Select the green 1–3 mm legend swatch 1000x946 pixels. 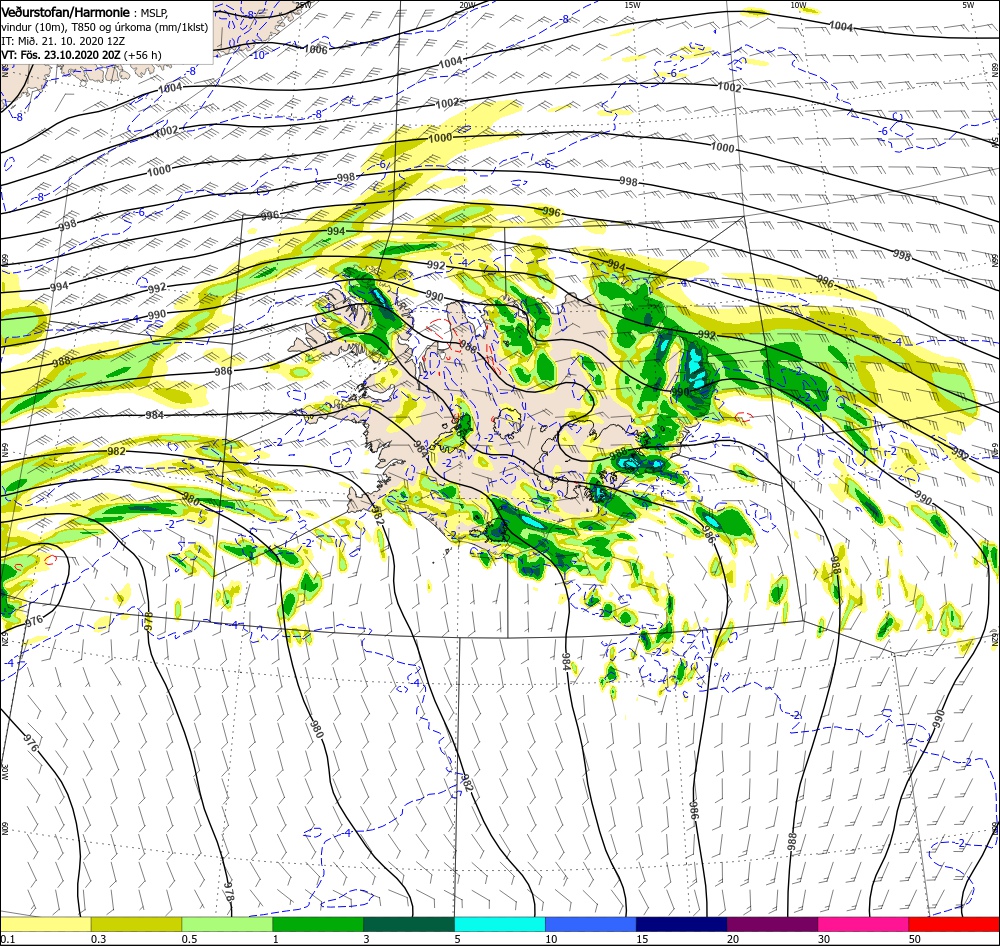[x=318, y=924]
